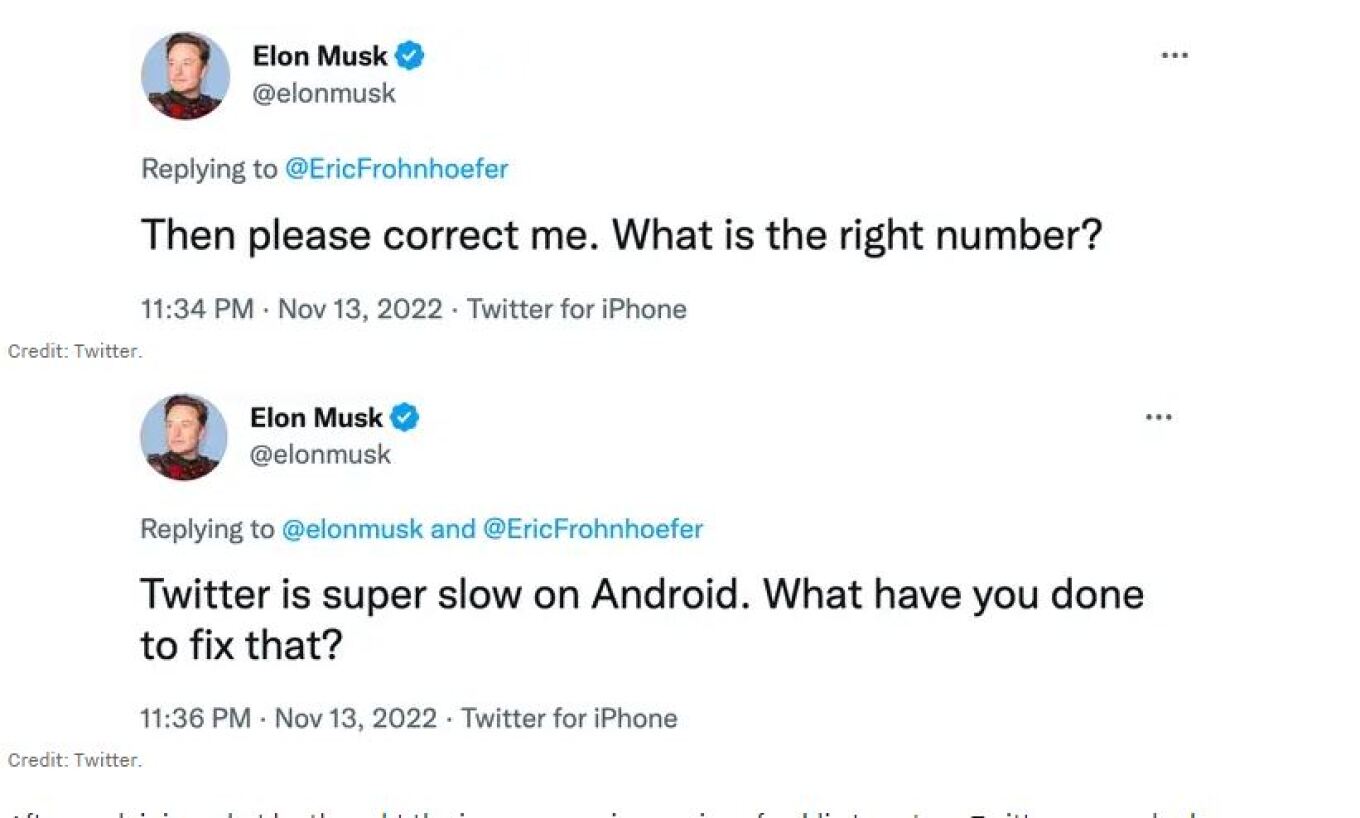
Task: Click verified badge on the Android tweet
Action: click(405, 418)
